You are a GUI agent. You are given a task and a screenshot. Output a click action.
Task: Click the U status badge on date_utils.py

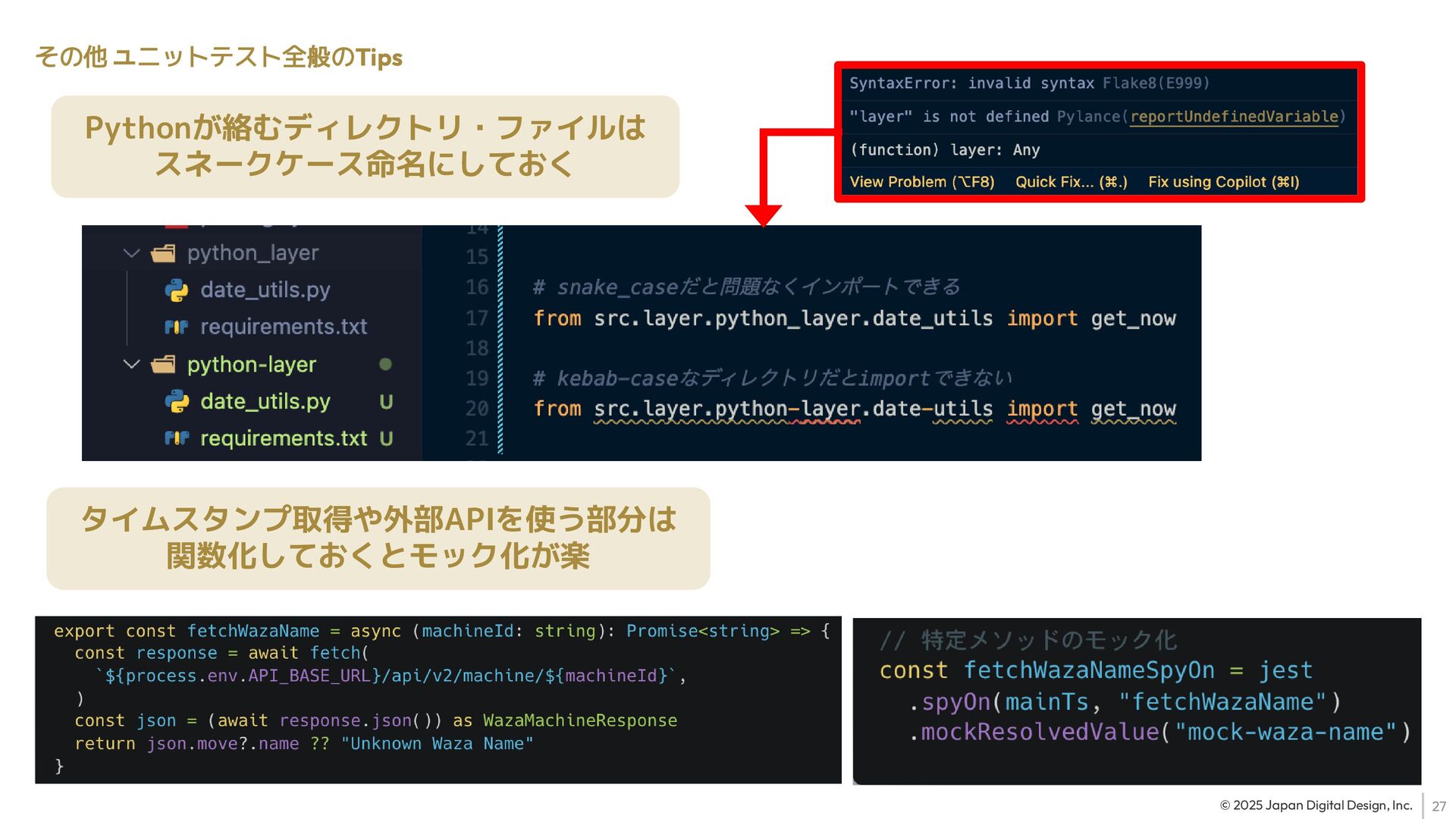point(386,402)
